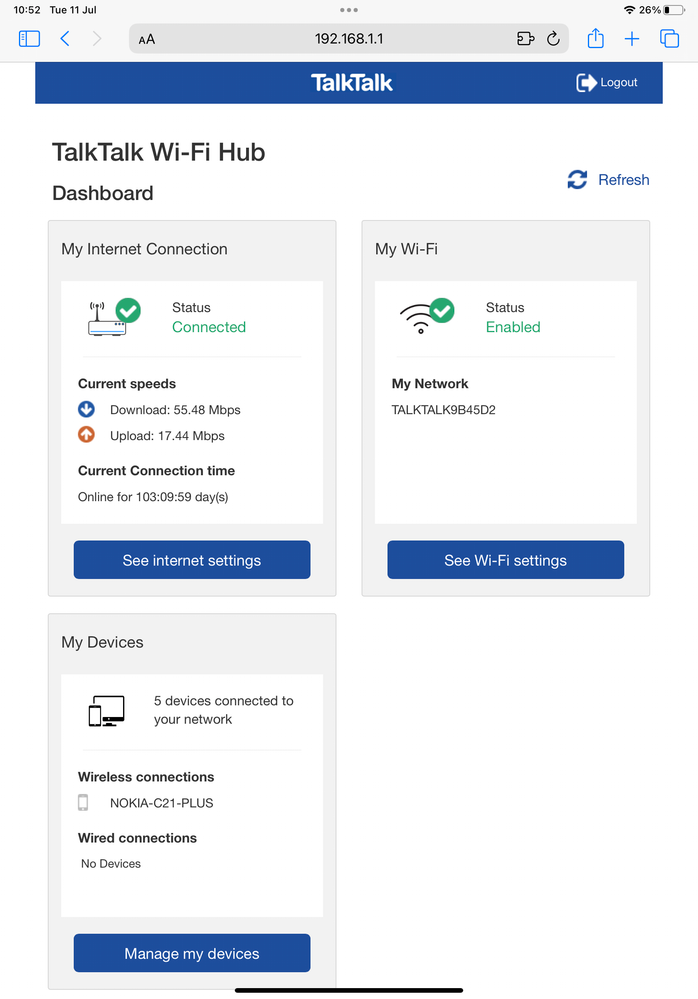Tap the devices computer and phone icon

(106, 710)
